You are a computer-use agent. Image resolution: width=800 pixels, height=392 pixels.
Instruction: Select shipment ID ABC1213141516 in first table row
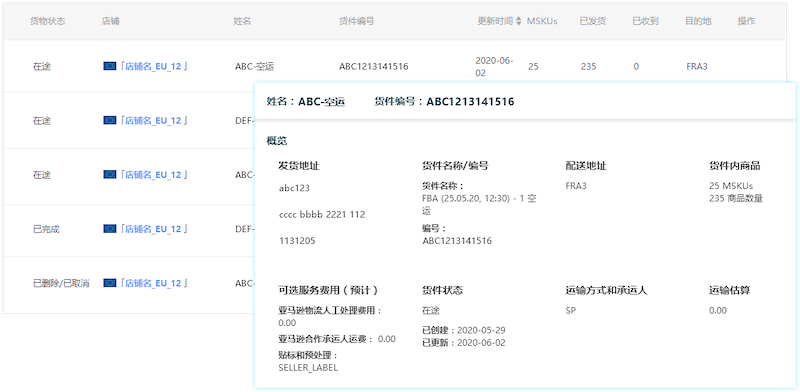tap(373, 66)
